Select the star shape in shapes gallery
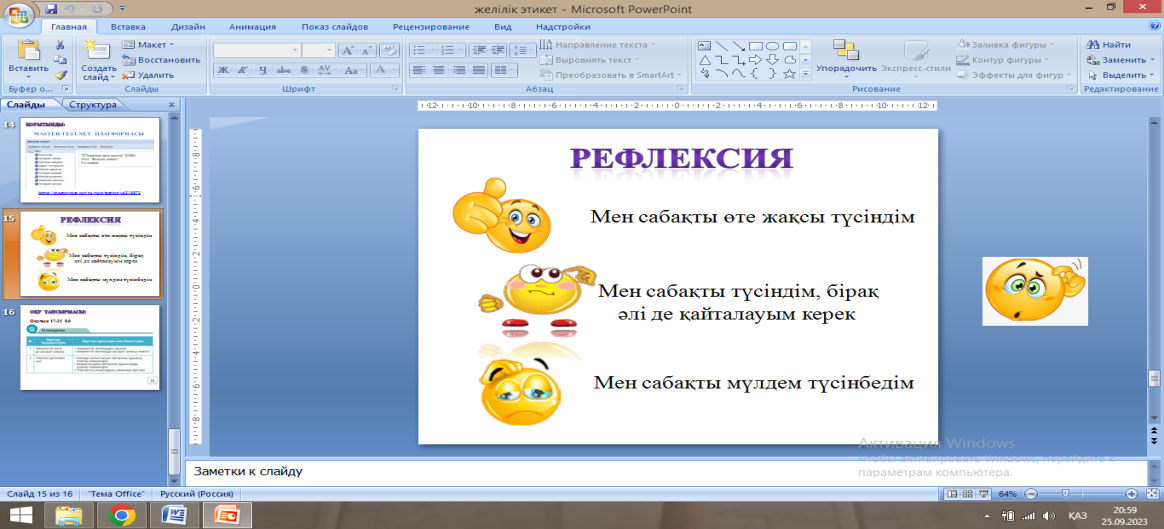Screen dimensions: 1164x529 [789, 73]
